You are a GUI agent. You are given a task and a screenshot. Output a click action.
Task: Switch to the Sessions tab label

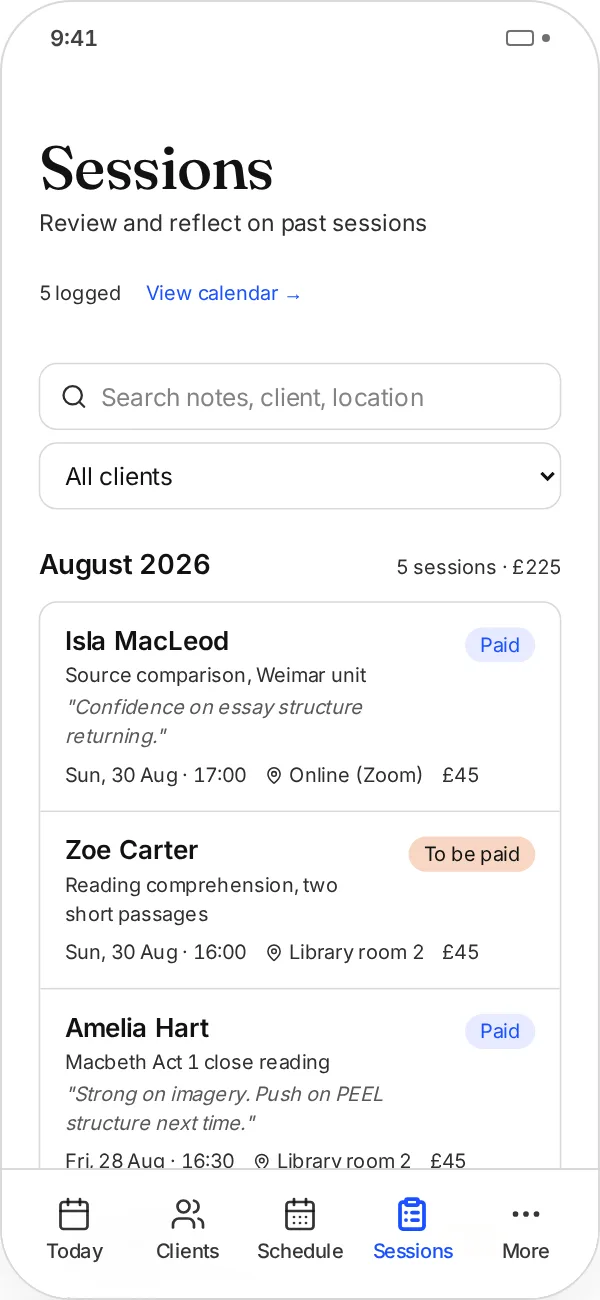pyautogui.click(x=413, y=1251)
